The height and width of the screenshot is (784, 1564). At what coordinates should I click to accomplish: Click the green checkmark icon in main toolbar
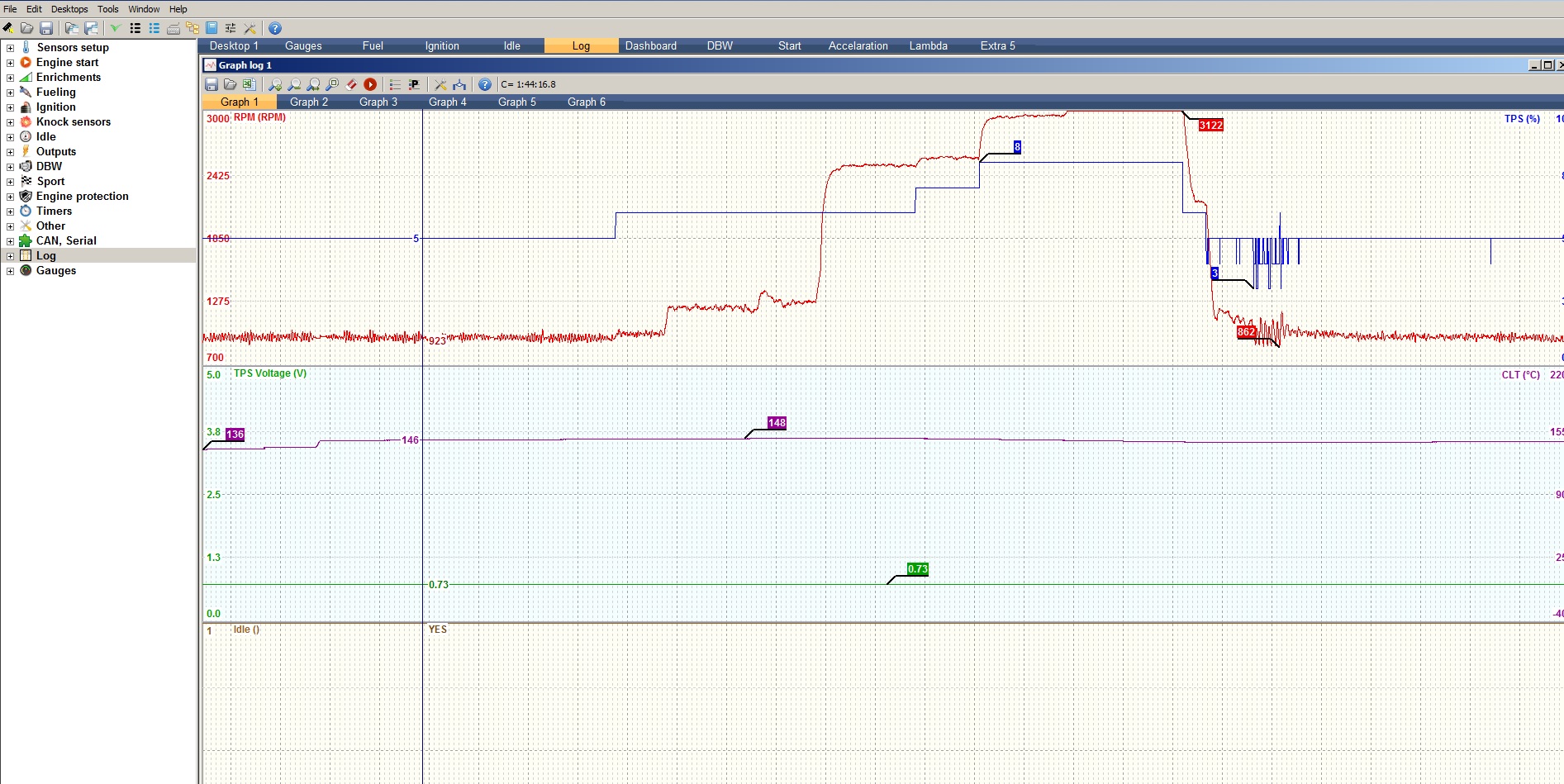coord(116,28)
